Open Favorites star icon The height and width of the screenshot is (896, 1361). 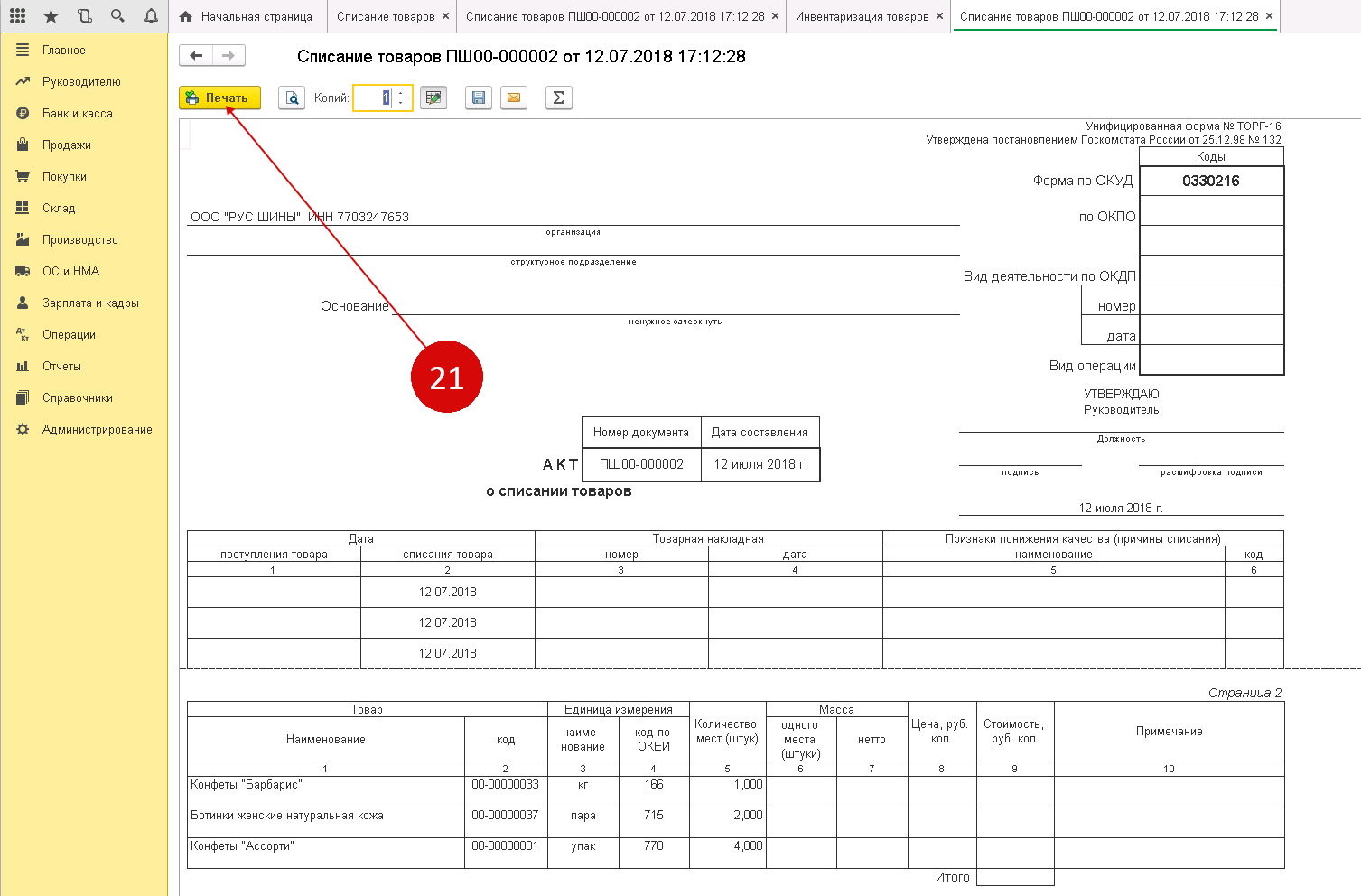(x=51, y=16)
